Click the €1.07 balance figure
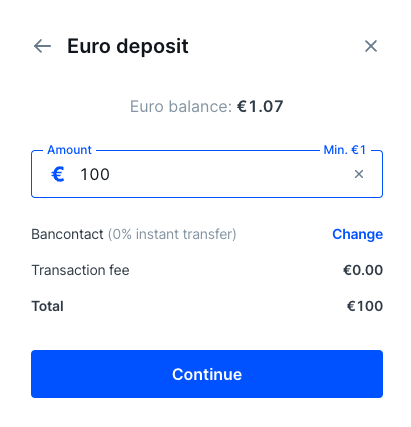 [x=260, y=107]
